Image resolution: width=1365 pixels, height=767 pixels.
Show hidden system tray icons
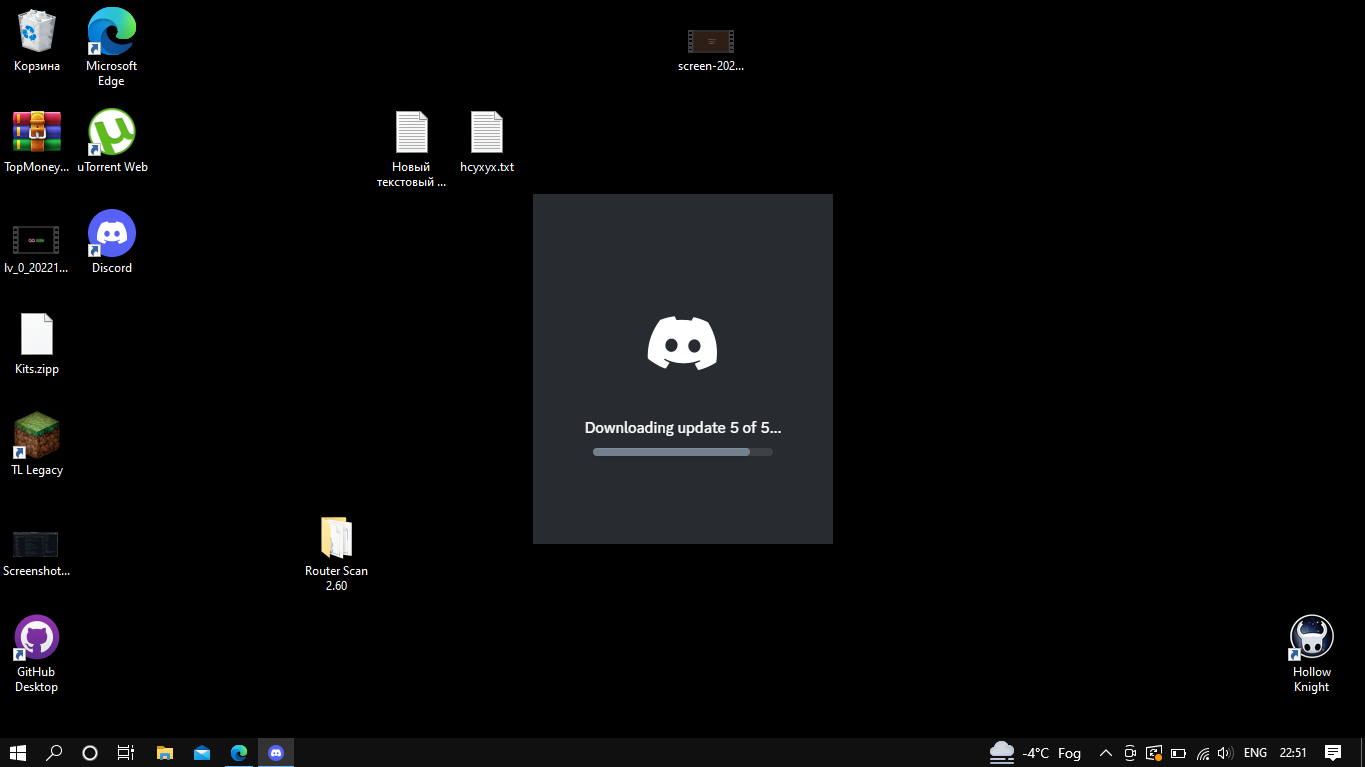point(1106,753)
